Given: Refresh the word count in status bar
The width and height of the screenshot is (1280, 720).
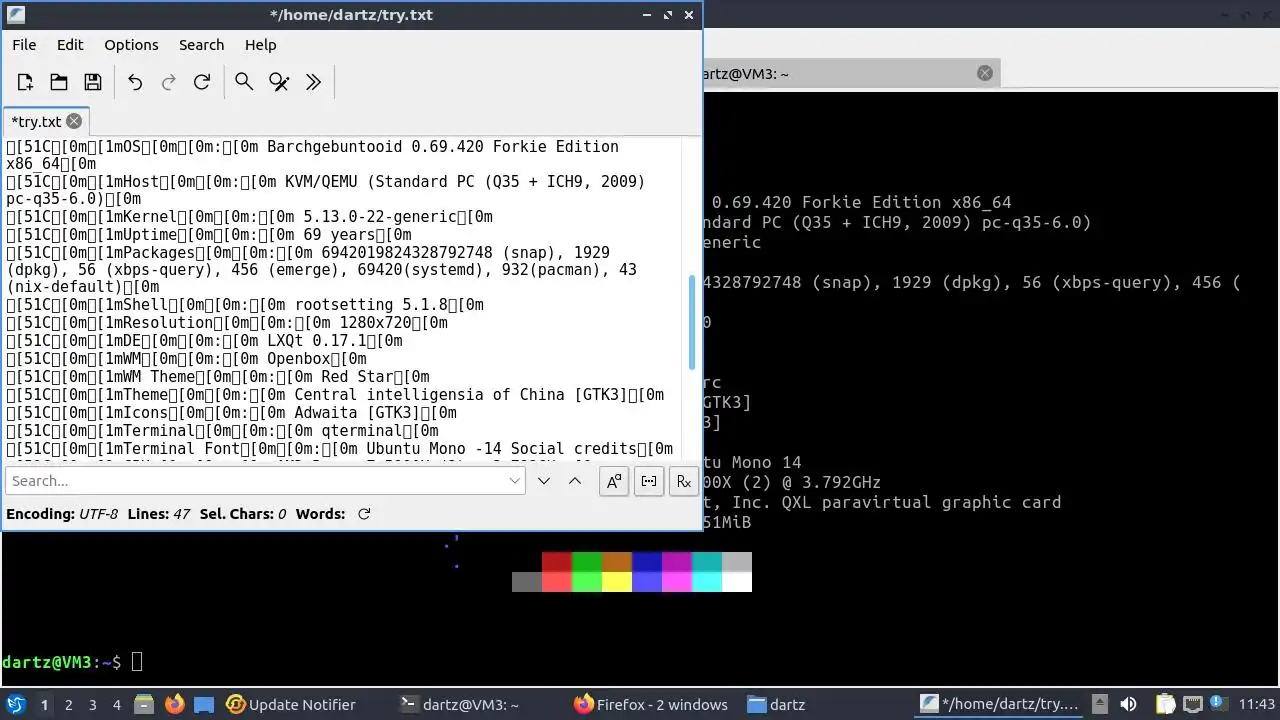Looking at the screenshot, I should point(364,514).
